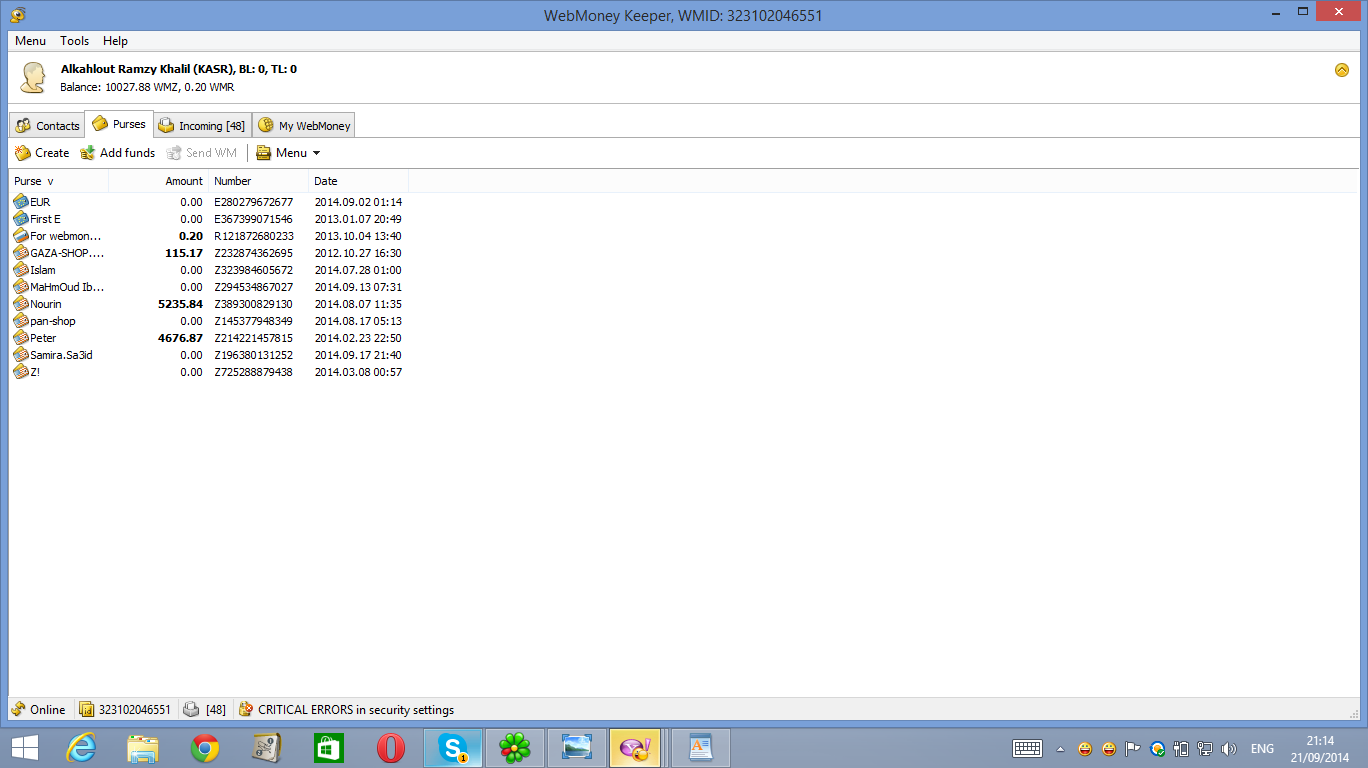Sort by the Date column header

tap(358, 181)
